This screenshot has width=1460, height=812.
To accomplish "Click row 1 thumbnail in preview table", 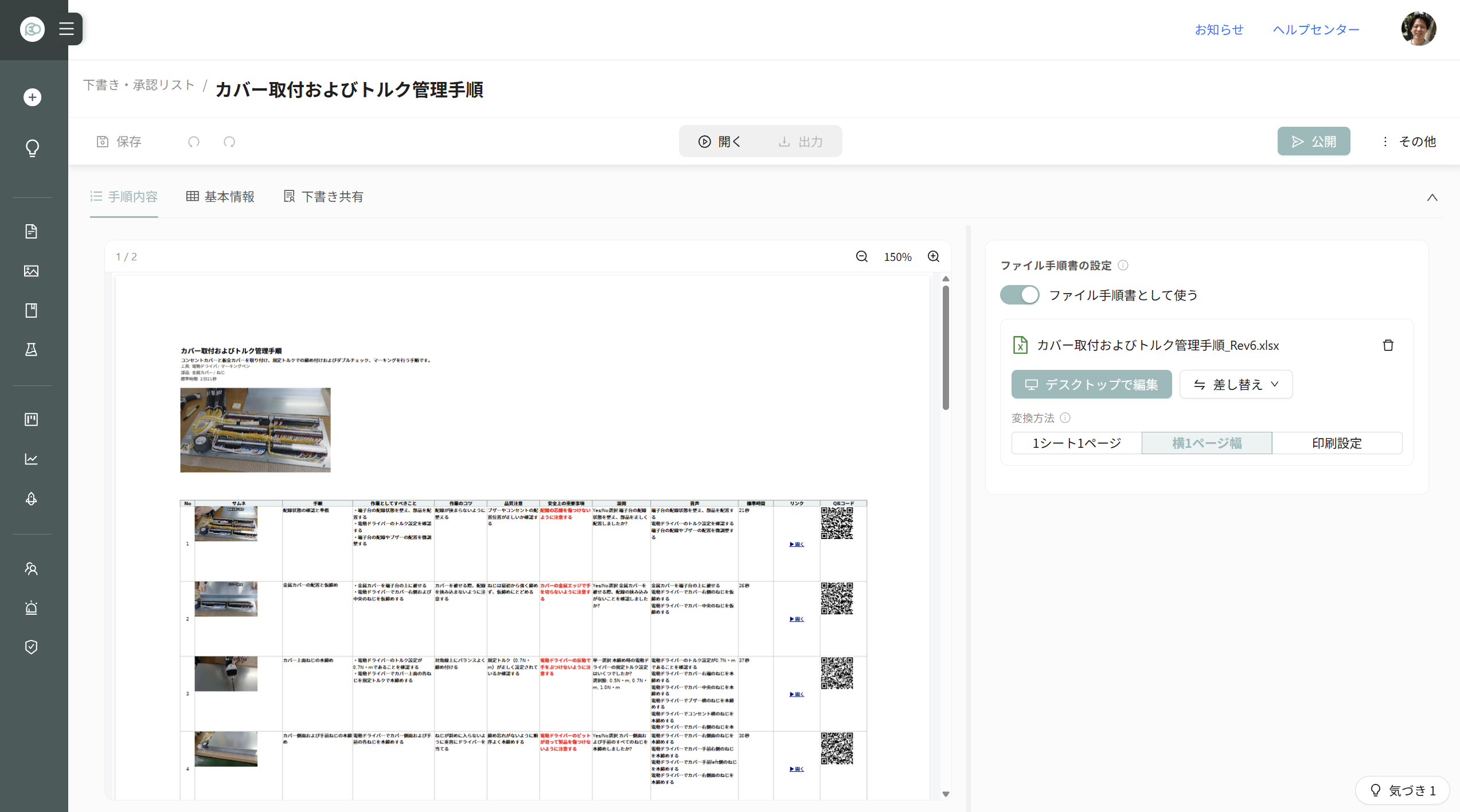I will point(226,524).
